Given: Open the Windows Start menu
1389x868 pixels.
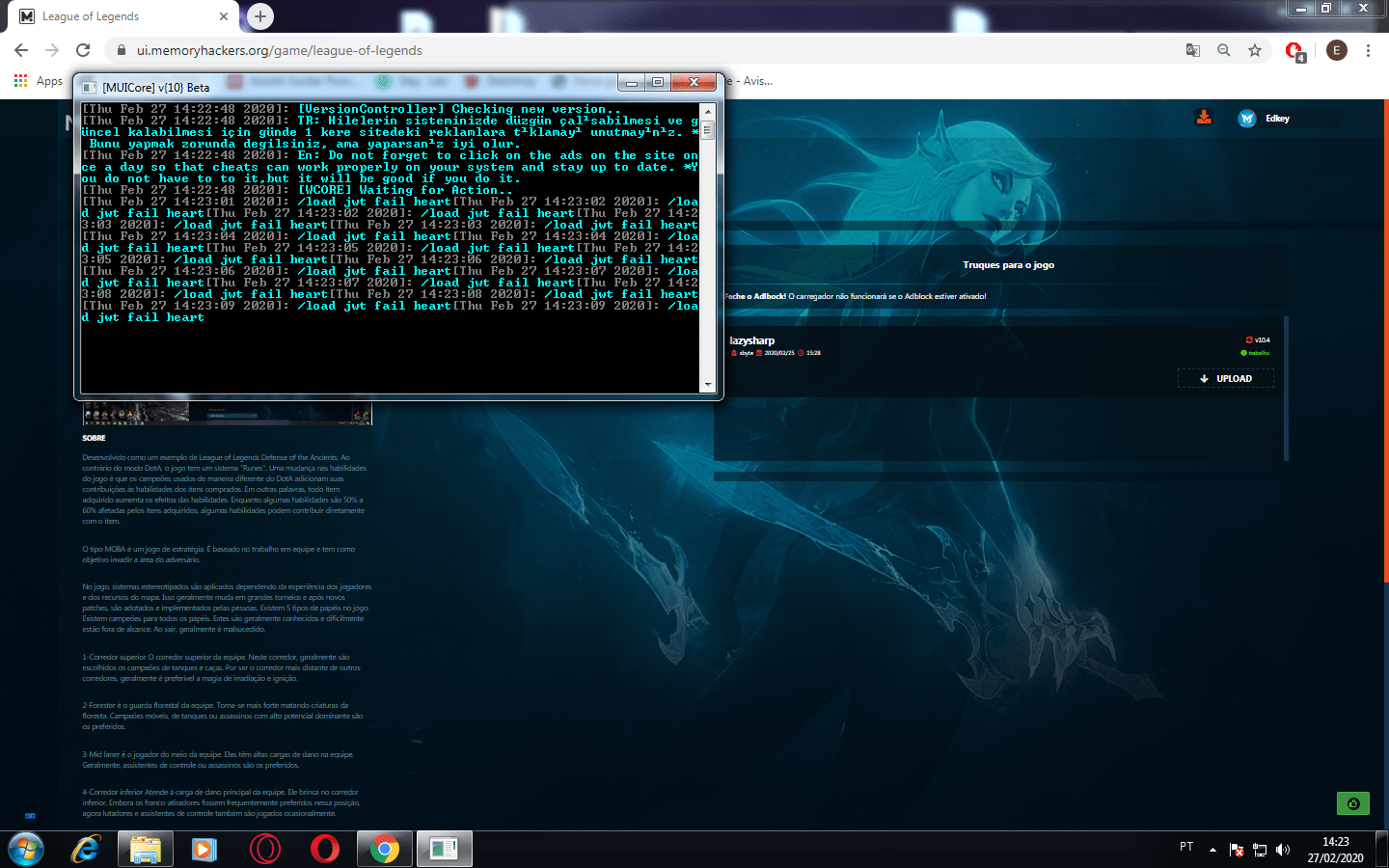Looking at the screenshot, I should tap(26, 850).
